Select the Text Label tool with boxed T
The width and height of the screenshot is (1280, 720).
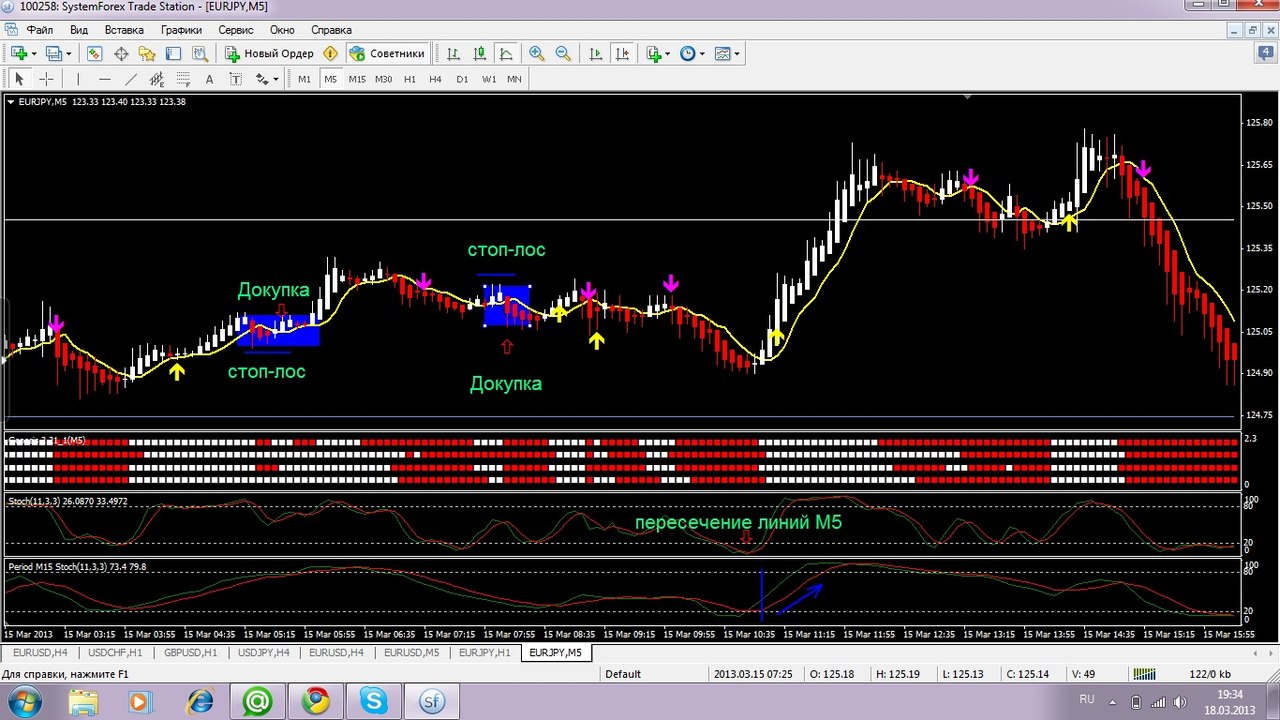pos(235,79)
